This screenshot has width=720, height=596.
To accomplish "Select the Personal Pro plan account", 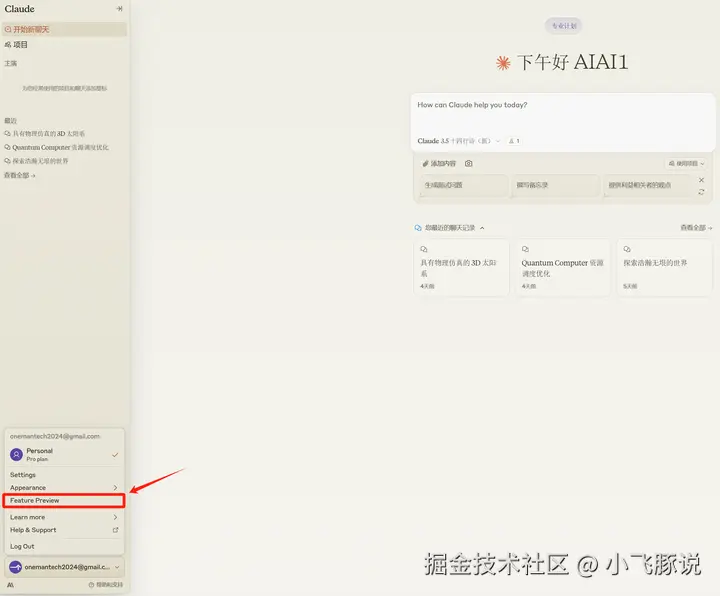I will pyautogui.click(x=64, y=455).
